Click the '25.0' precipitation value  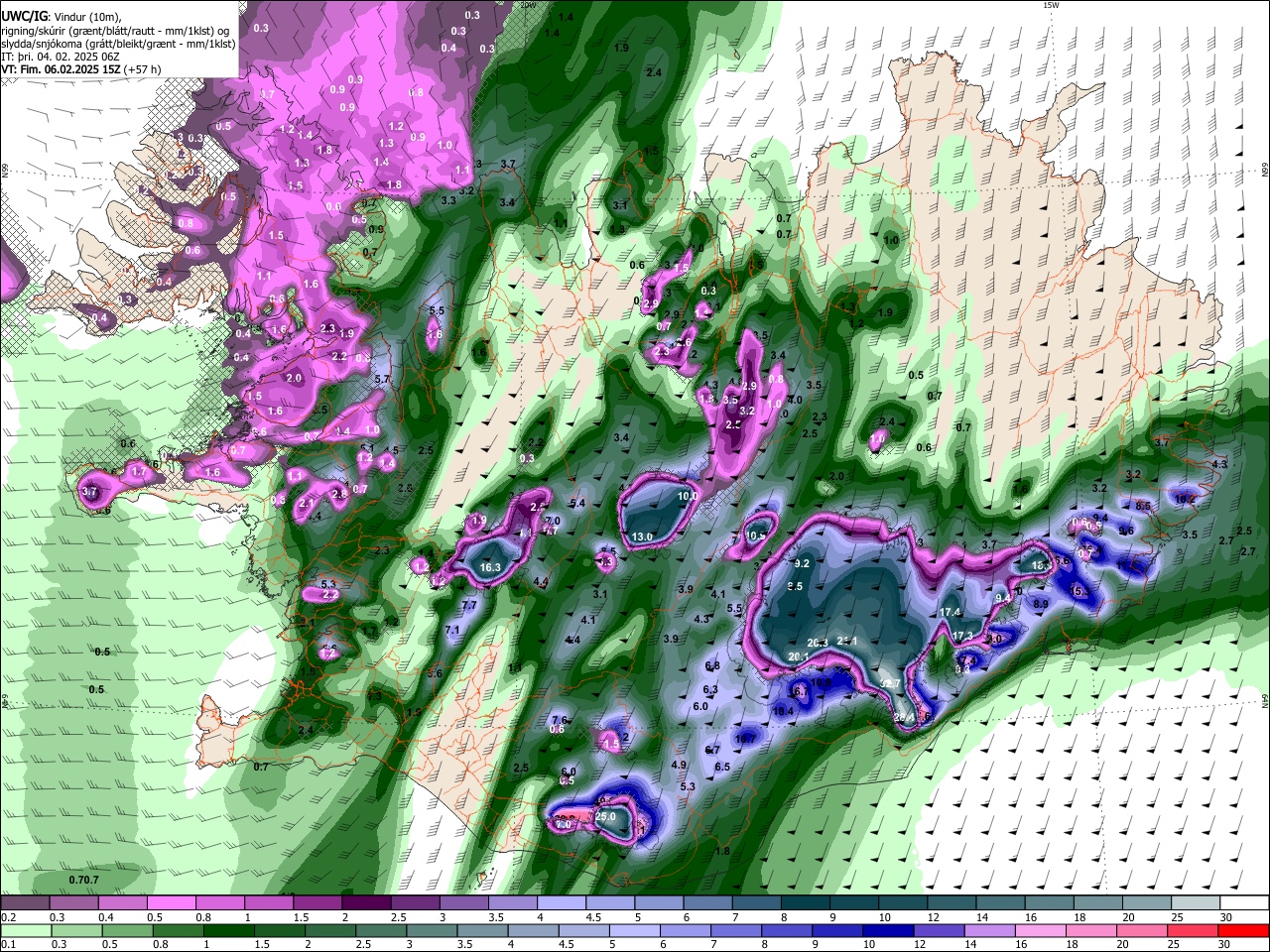point(606,816)
